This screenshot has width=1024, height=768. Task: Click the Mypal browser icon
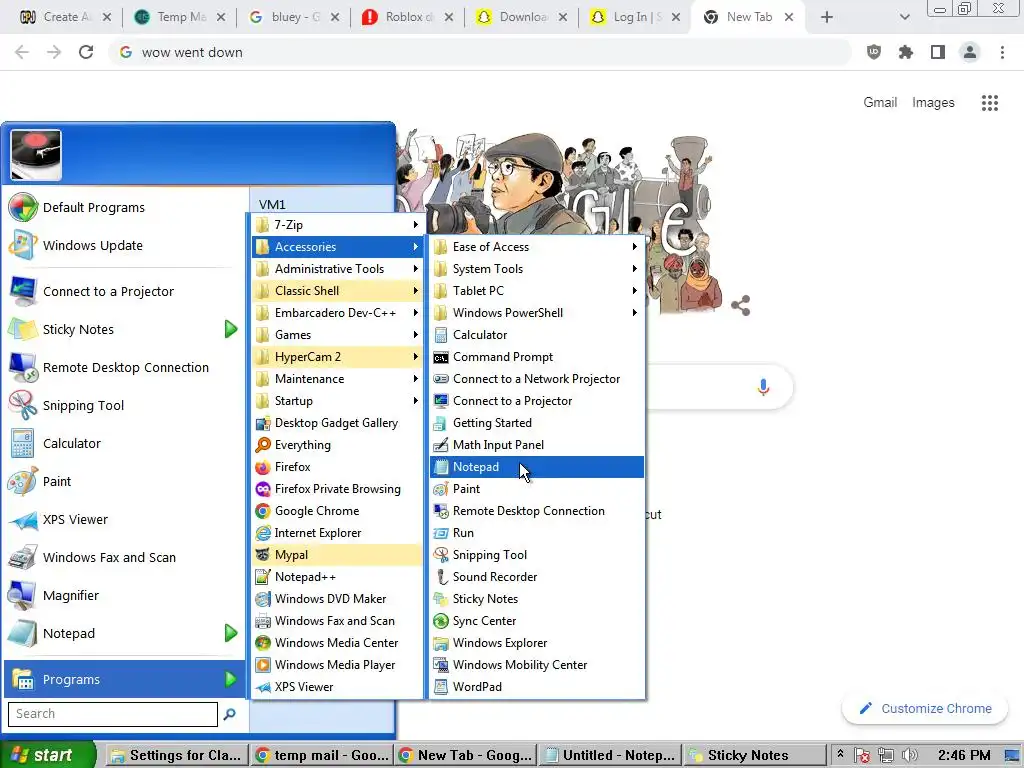coord(263,554)
